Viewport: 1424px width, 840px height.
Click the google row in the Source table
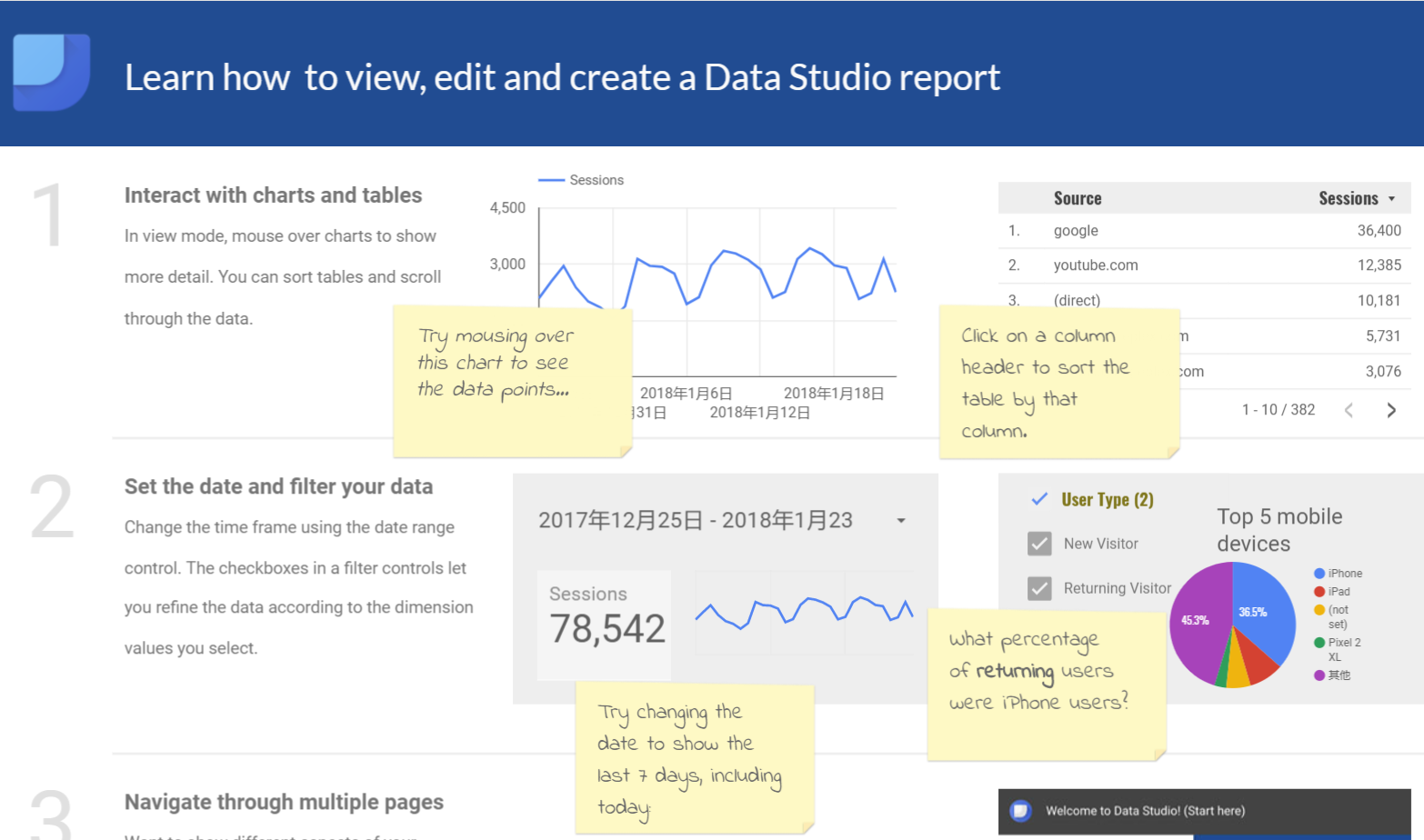(x=1076, y=230)
